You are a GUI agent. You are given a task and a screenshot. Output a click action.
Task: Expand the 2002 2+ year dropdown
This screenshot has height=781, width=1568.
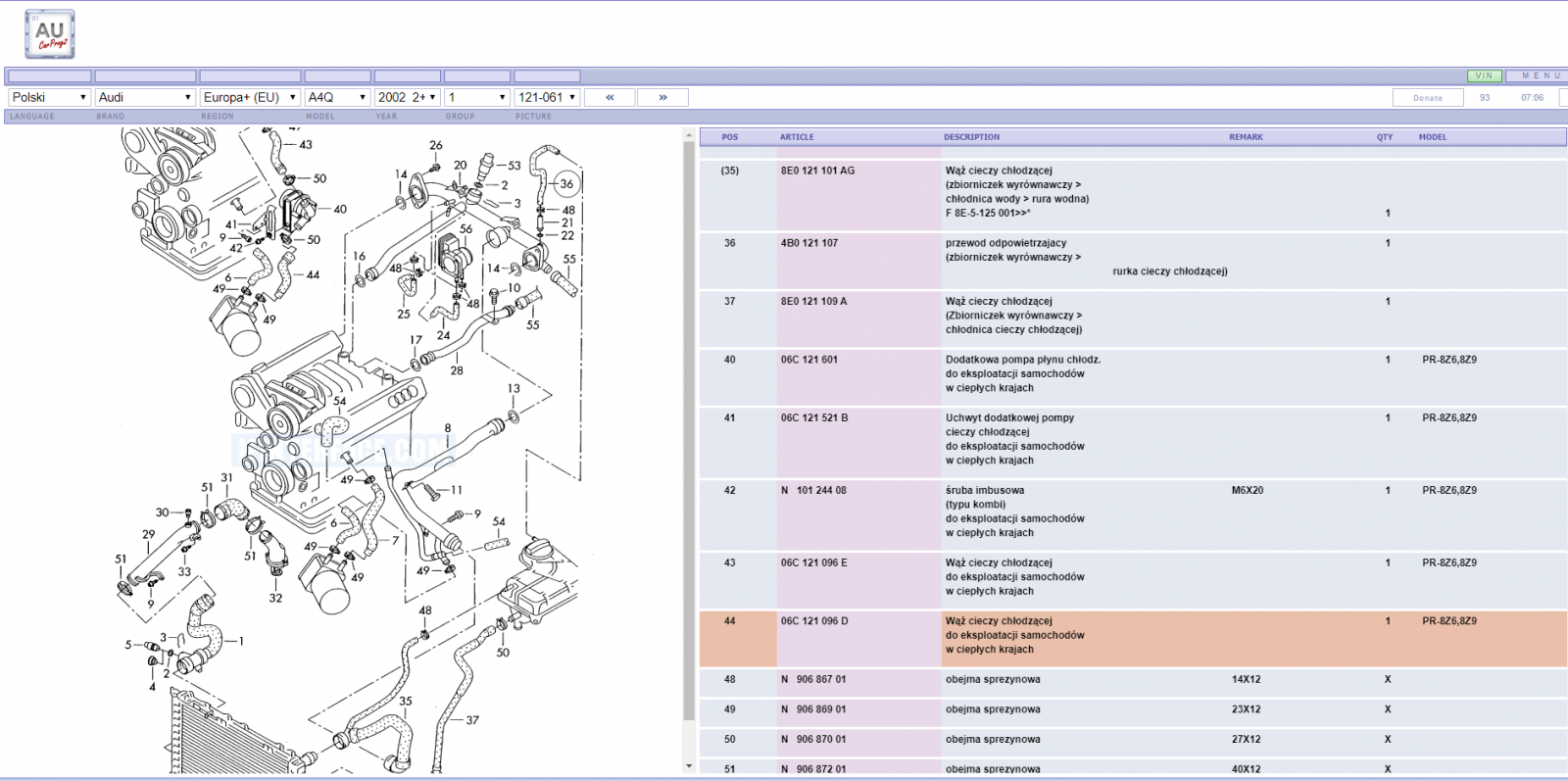pos(408,97)
